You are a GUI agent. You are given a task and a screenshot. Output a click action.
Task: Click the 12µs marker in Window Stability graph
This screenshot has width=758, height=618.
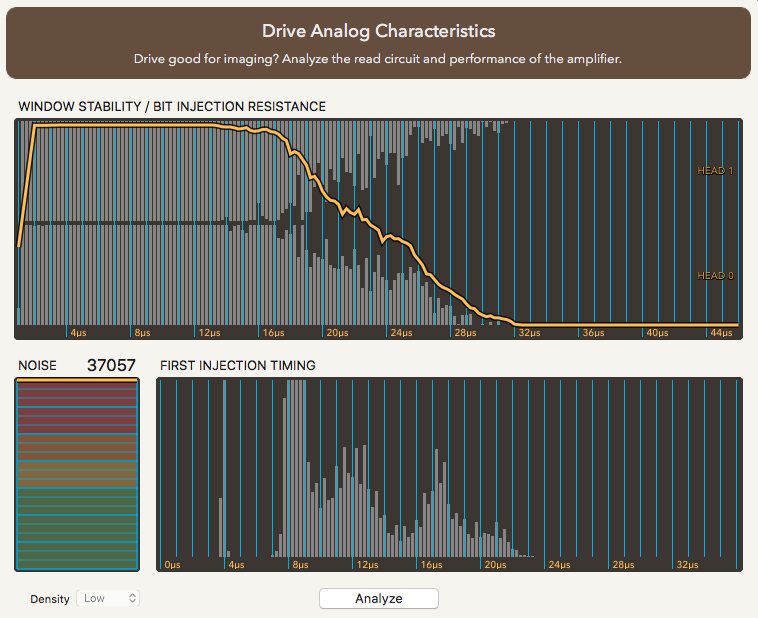(209, 332)
